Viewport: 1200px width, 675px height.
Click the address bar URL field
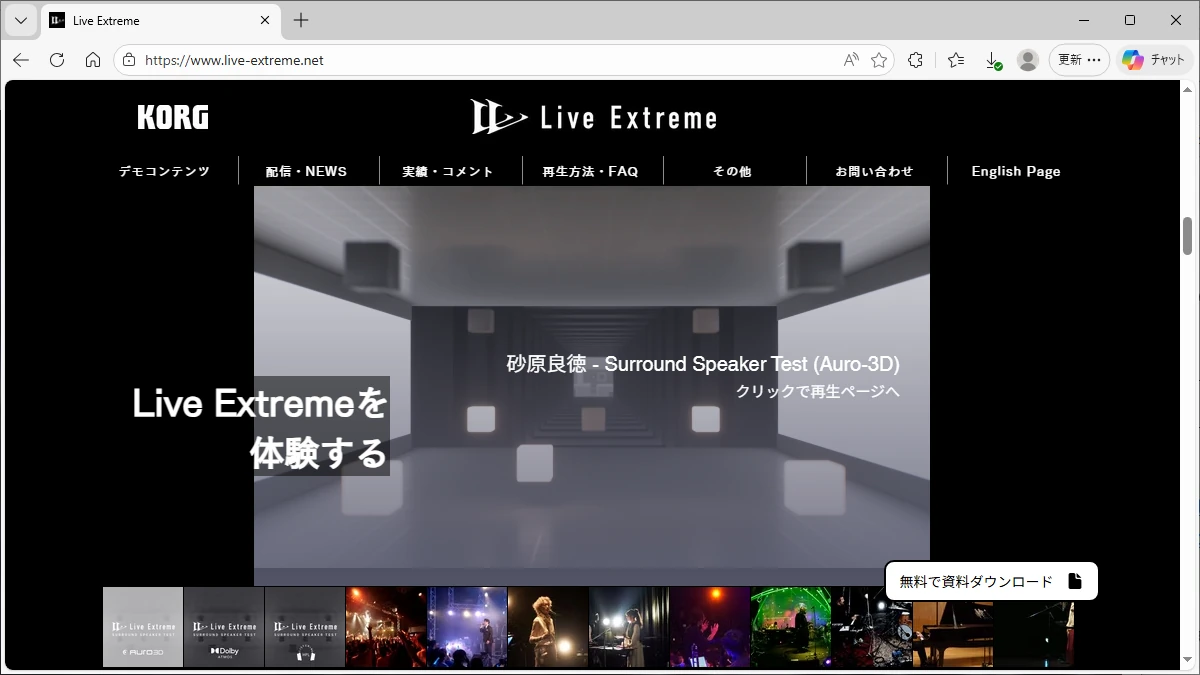(480, 60)
